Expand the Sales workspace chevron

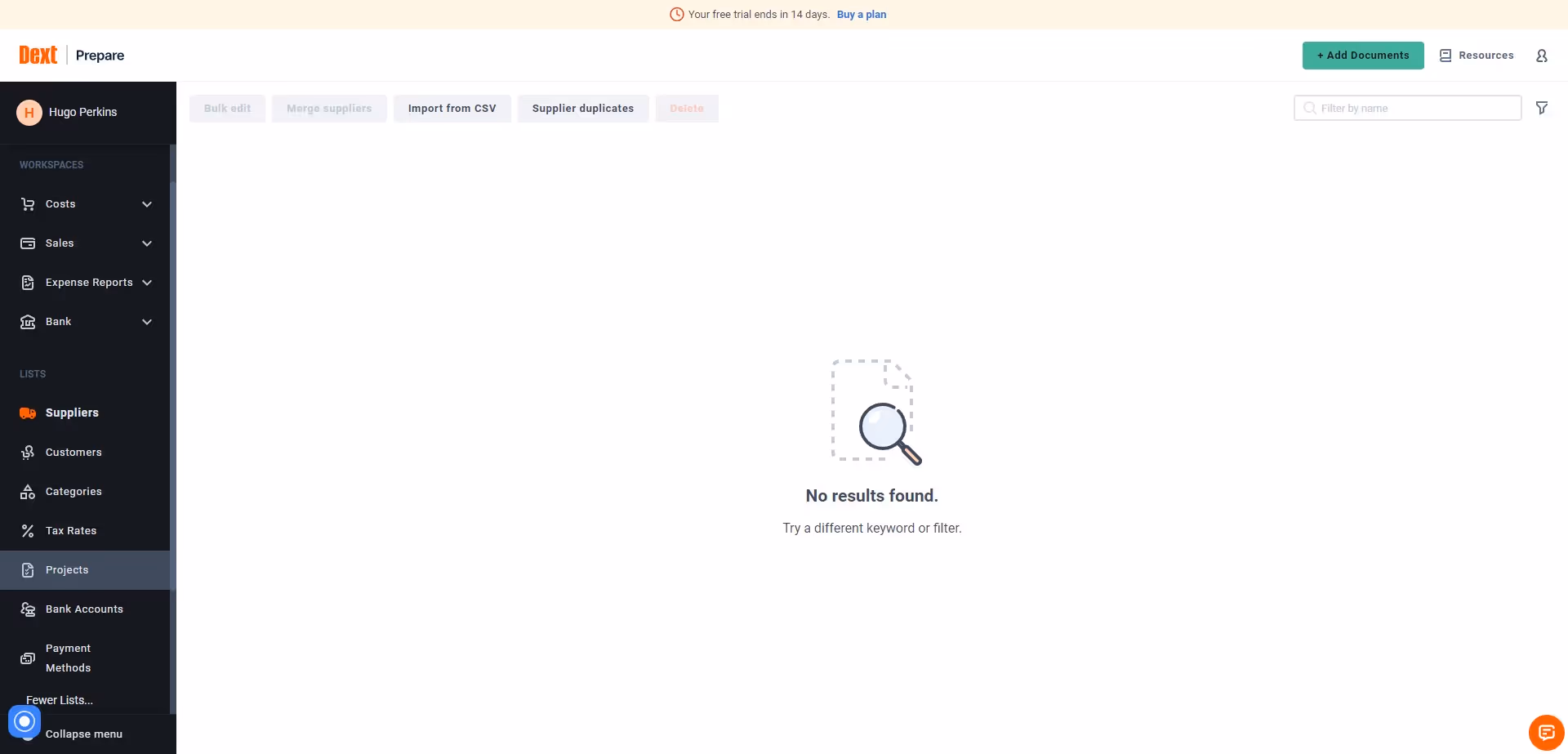[147, 243]
